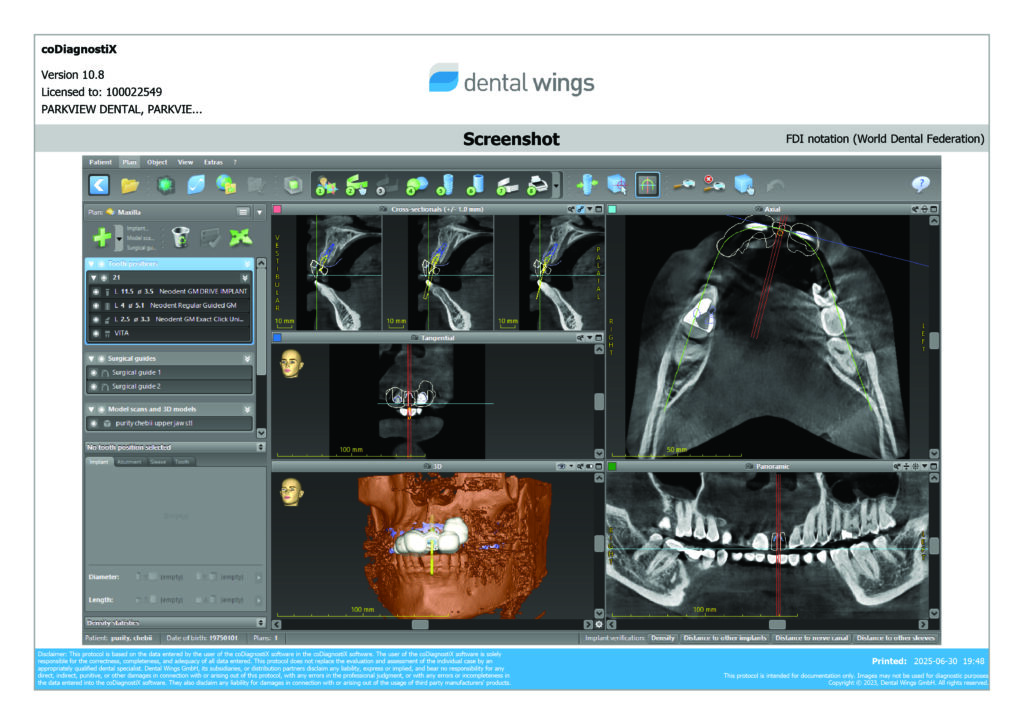
Task: Toggle visibility of upper jaw stl model
Action: (94, 424)
